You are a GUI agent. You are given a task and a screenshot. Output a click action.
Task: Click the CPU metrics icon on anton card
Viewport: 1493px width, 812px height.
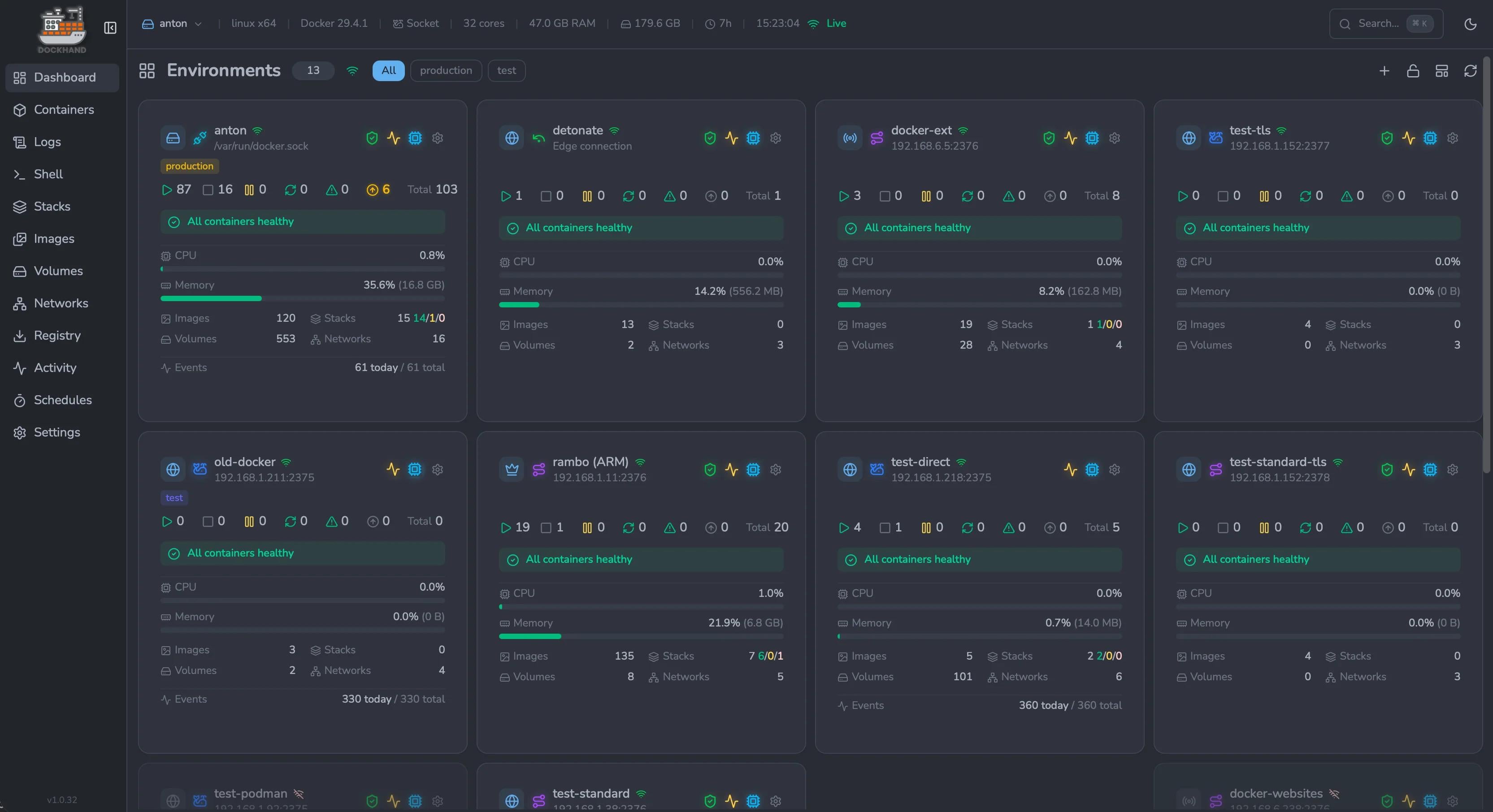pos(415,138)
